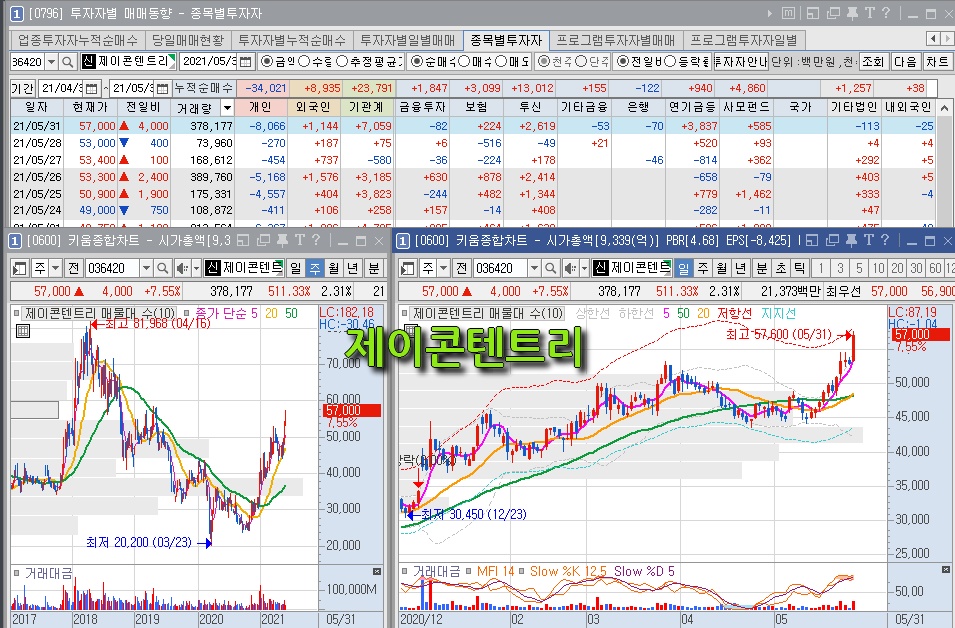The image size is (955, 628).
Task: Click speaker sound icon in left chart toolbar
Action: coord(181,268)
